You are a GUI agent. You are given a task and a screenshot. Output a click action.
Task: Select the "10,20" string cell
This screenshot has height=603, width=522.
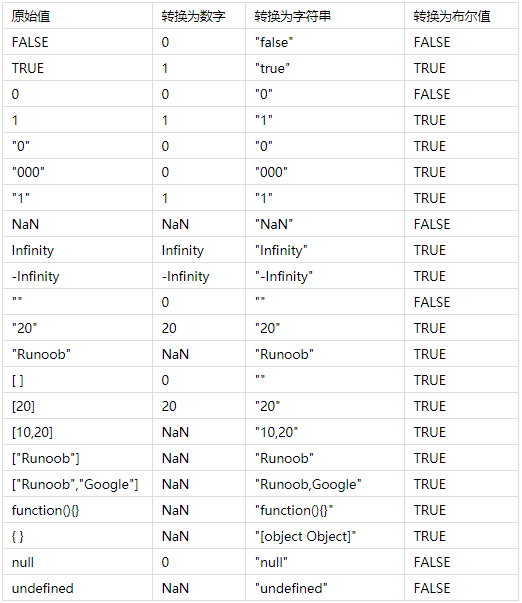(x=325, y=432)
